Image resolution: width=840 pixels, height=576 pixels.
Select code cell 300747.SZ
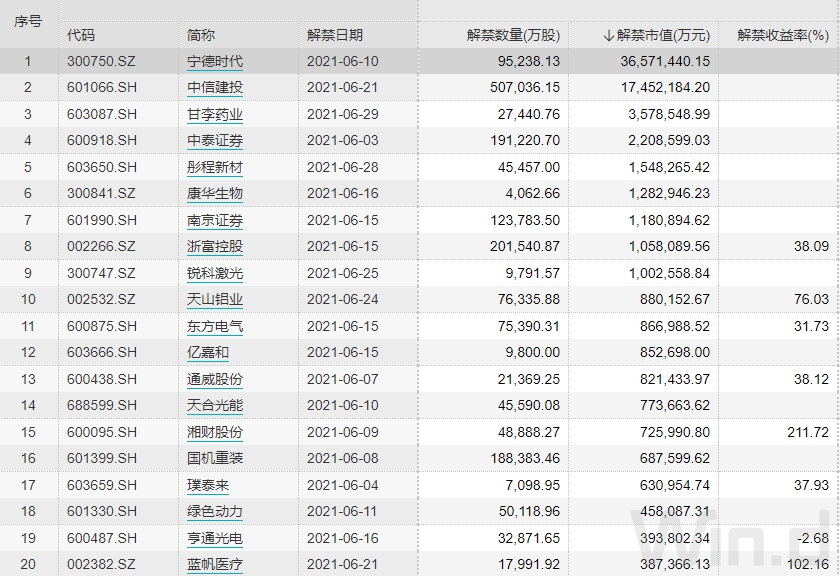click(x=101, y=273)
